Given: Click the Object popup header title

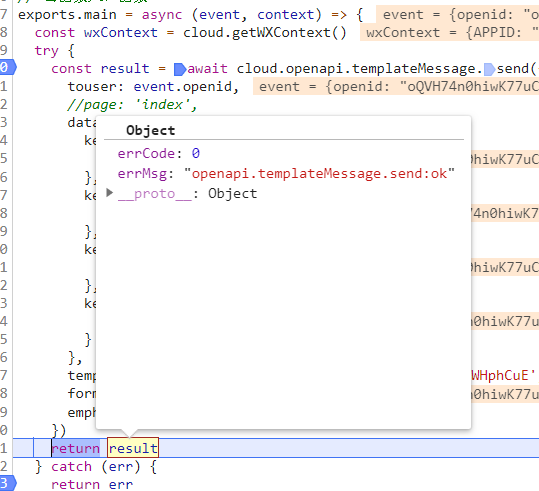Looking at the screenshot, I should point(151,130).
